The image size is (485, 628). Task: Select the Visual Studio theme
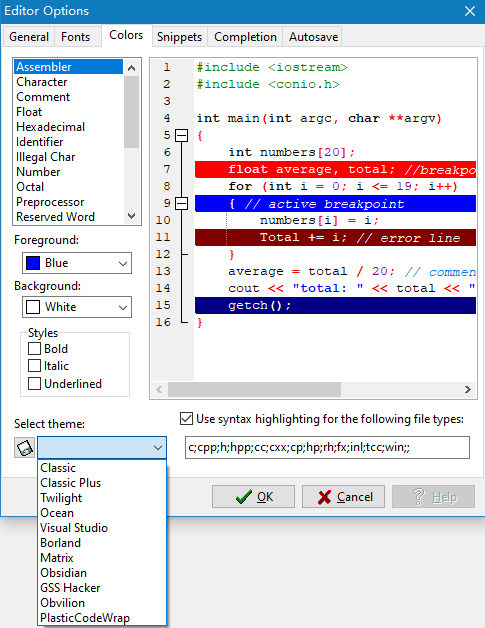[102, 528]
